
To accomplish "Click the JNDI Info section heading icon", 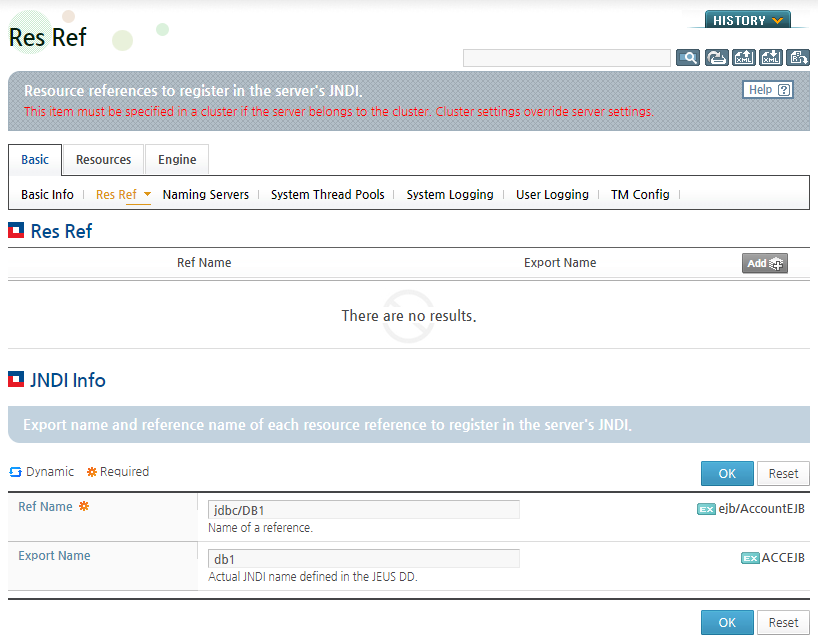I will (16, 379).
